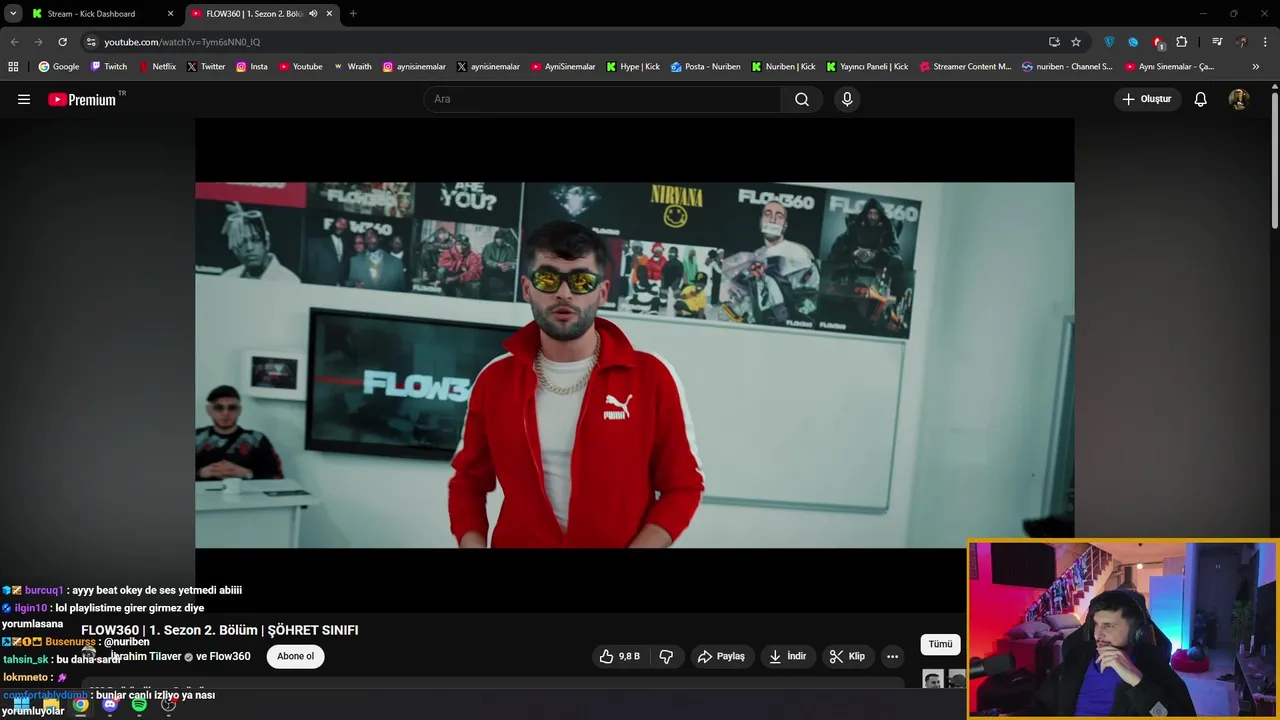Reload the page
Viewport: 1280px width, 720px height.
pos(62,42)
